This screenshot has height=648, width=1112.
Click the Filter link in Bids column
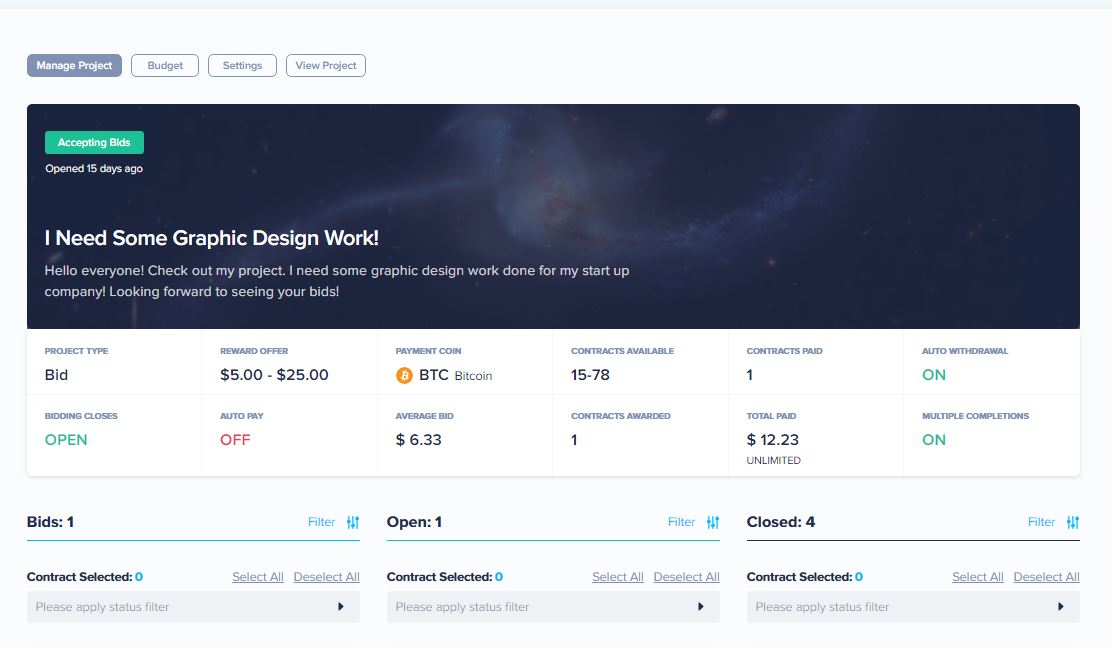321,522
